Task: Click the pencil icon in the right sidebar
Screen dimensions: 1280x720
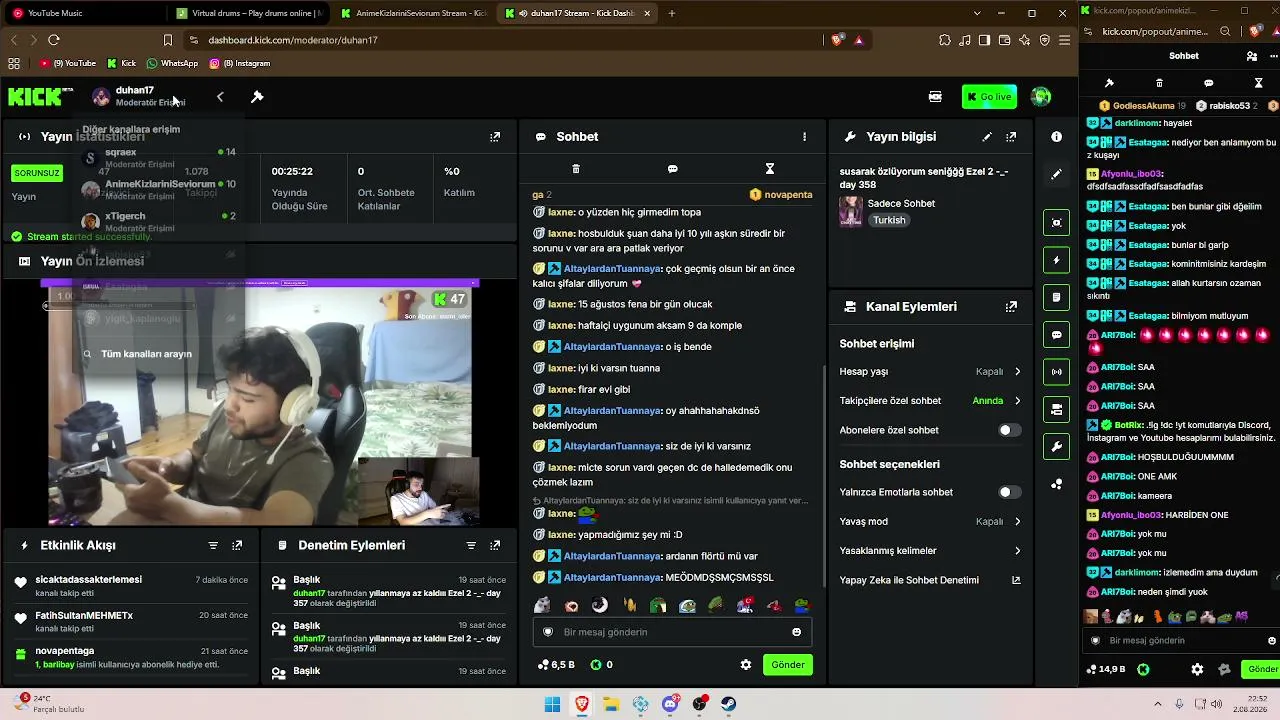Action: (x=1057, y=174)
